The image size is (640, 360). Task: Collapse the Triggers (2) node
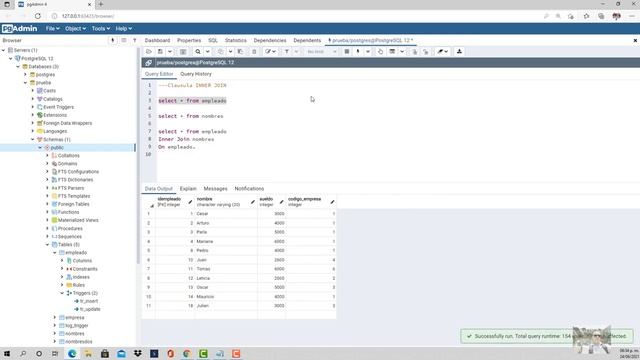(62, 293)
